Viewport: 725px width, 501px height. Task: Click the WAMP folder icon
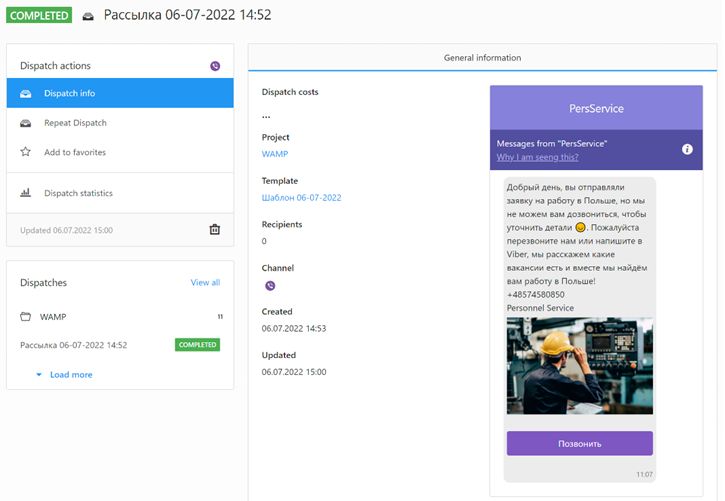pyautogui.click(x=25, y=317)
